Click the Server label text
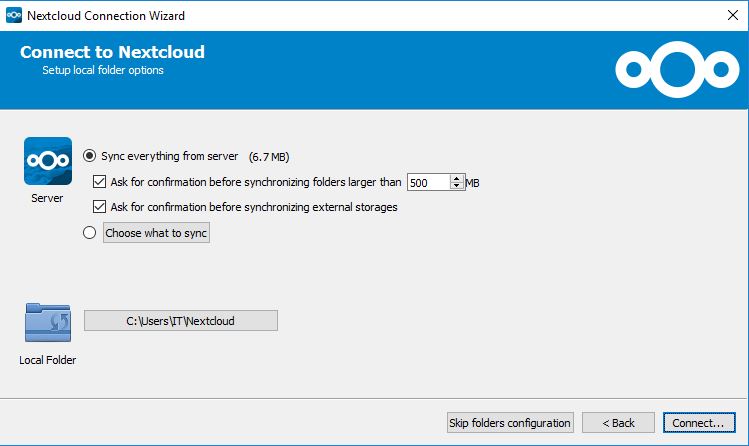Viewport: 749px width, 446px height. coord(47,198)
